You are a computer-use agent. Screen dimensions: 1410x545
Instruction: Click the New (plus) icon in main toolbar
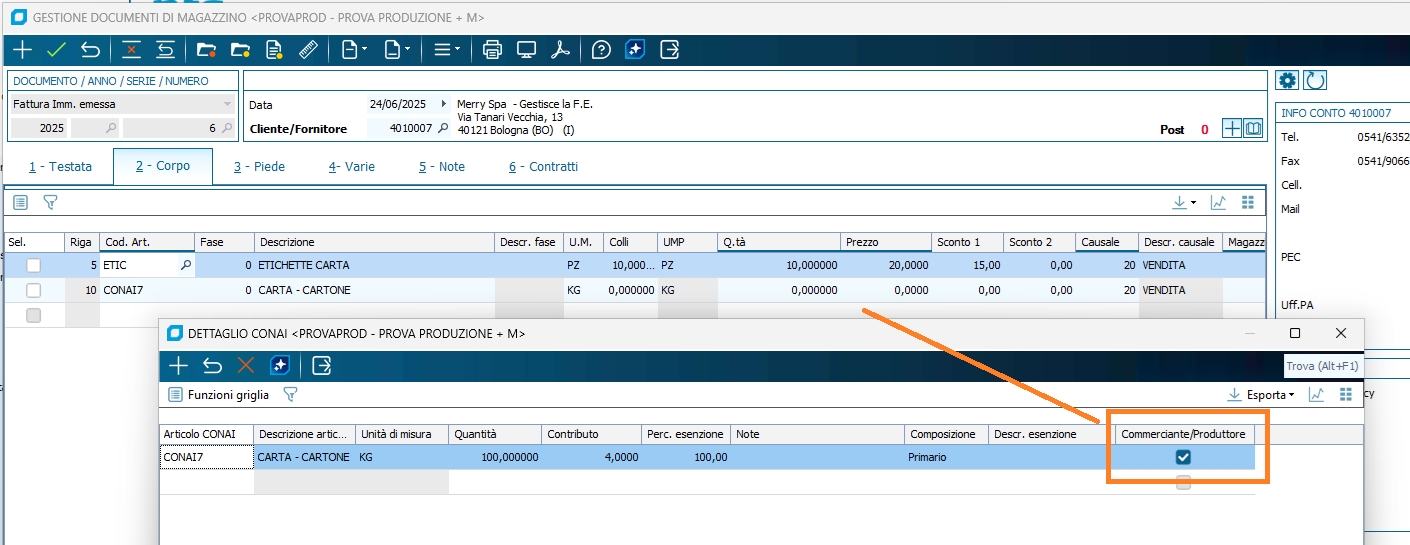22,49
